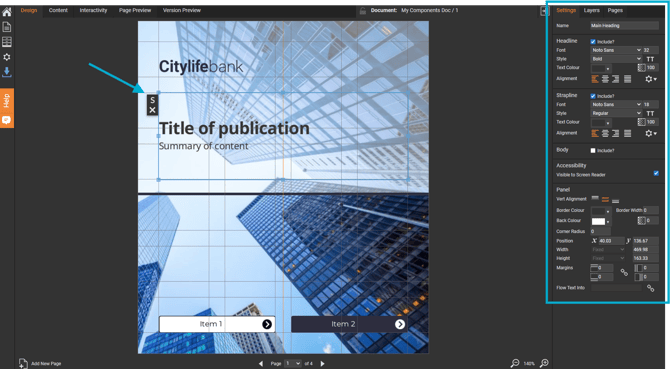Click the Name input field
Screen dimensions: 670x369
[624, 26]
